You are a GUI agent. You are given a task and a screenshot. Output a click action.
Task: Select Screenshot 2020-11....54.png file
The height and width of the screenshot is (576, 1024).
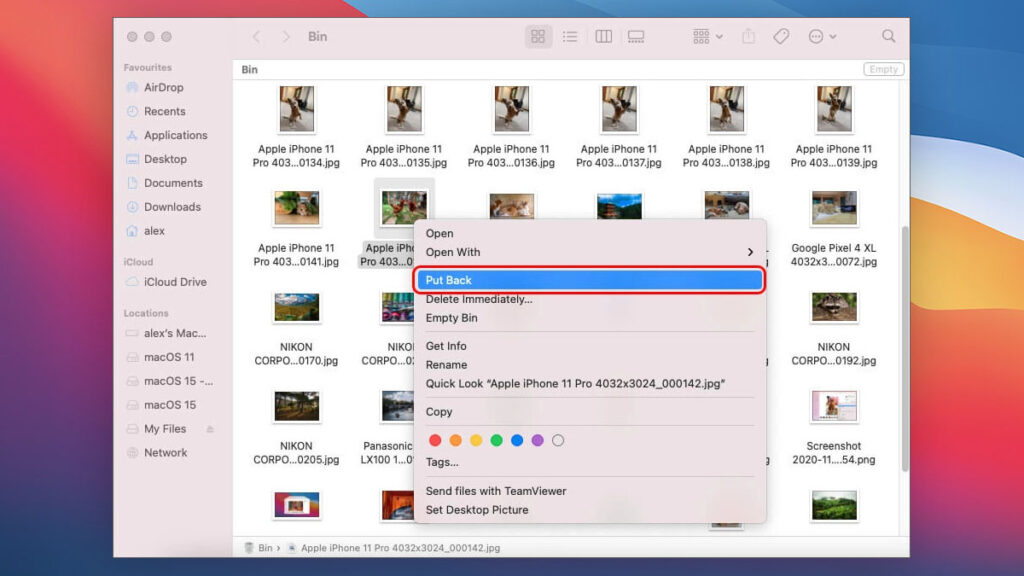point(834,406)
